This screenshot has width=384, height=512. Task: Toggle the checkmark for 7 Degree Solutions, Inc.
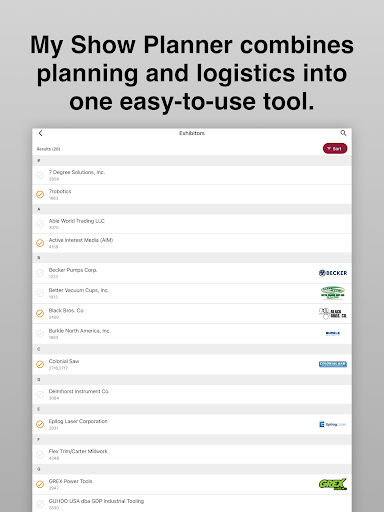(40, 175)
